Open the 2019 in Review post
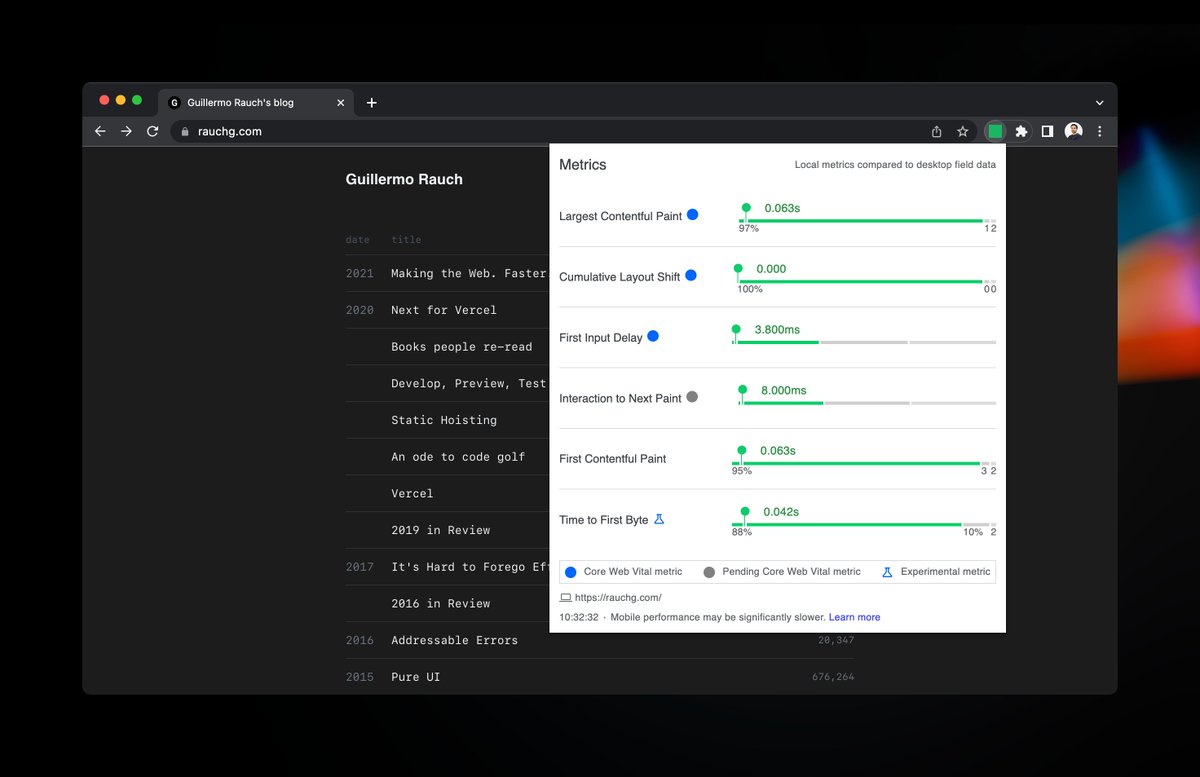Viewport: 1200px width, 777px height. pyautogui.click(x=440, y=530)
